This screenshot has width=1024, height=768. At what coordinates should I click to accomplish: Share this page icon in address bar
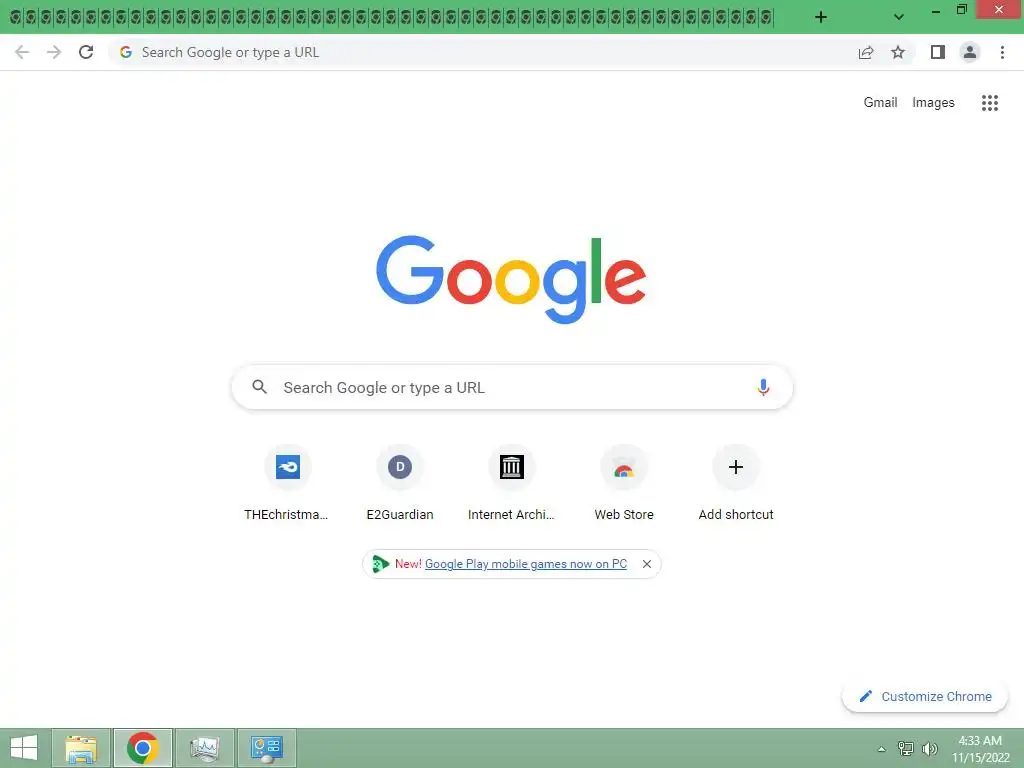click(866, 52)
